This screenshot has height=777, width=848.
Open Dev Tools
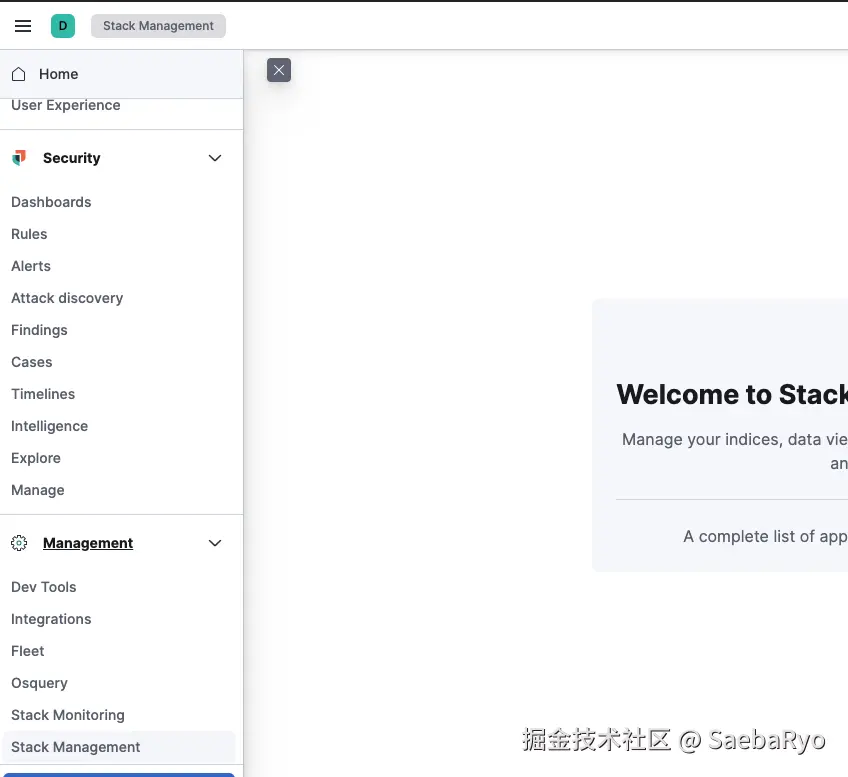43,587
